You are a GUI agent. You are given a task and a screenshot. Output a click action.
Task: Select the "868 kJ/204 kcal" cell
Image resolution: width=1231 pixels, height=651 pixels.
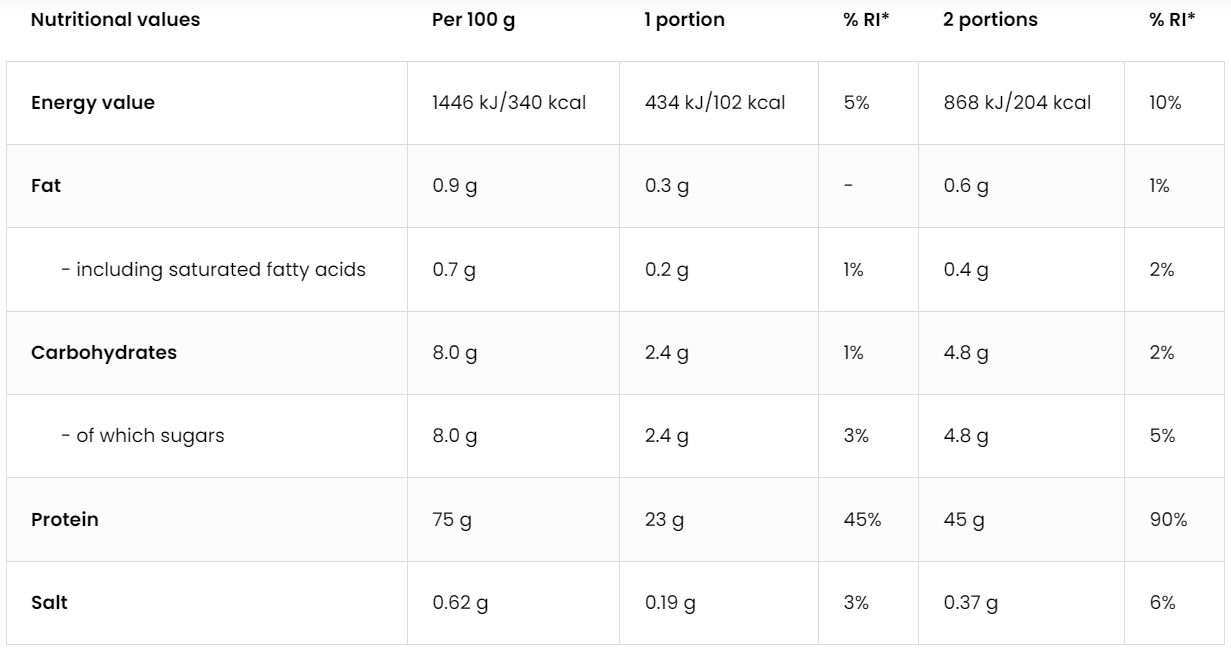point(1017,103)
